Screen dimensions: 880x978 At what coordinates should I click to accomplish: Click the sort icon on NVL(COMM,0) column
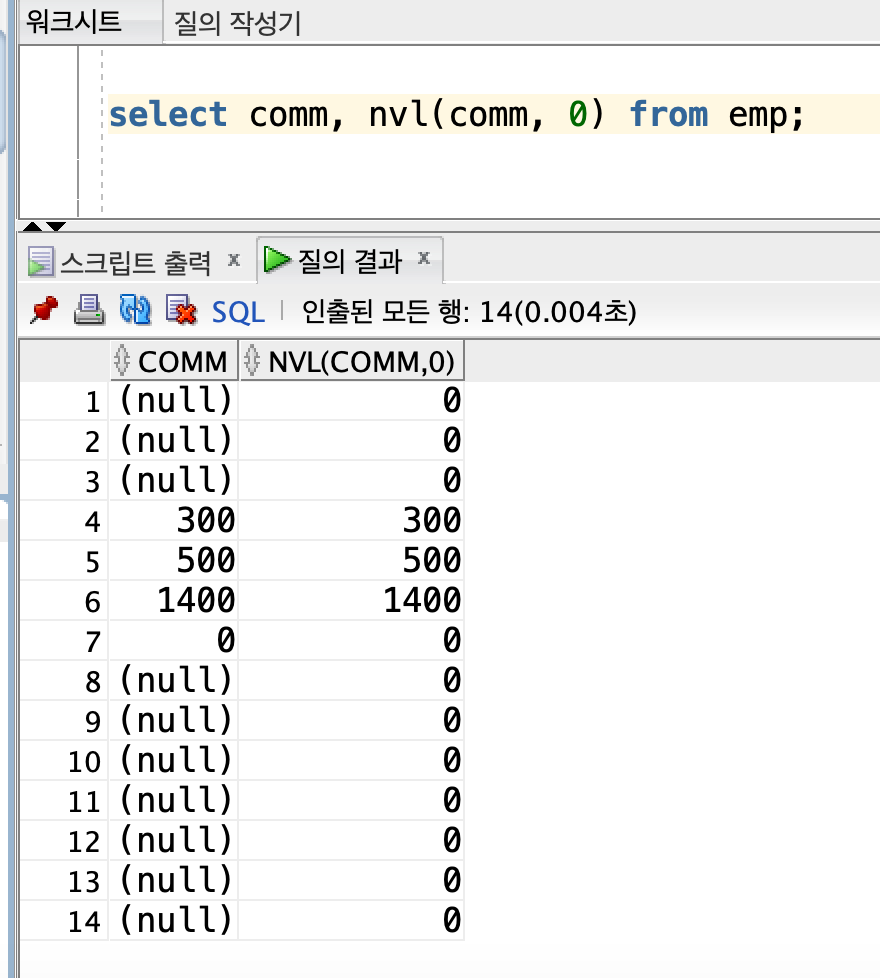tap(252, 361)
